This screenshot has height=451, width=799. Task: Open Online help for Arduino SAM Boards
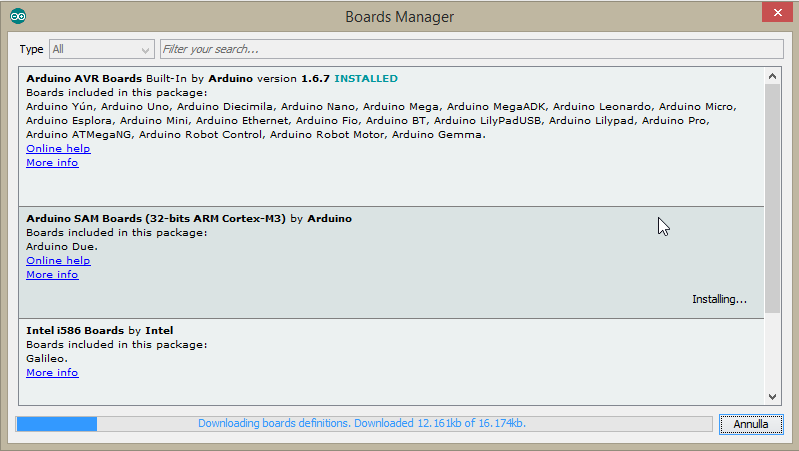[x=58, y=260]
